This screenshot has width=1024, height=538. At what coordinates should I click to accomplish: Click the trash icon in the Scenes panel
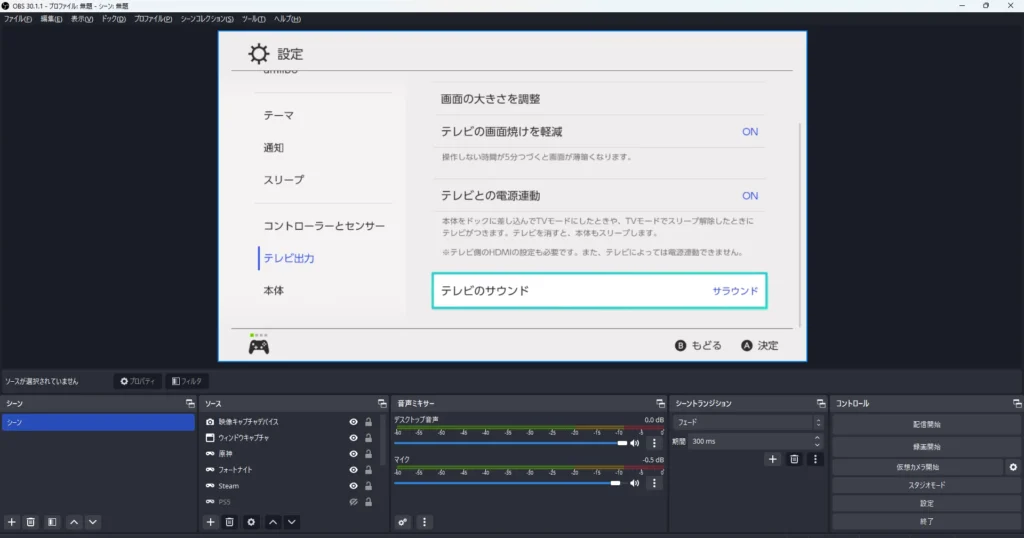tap(31, 522)
